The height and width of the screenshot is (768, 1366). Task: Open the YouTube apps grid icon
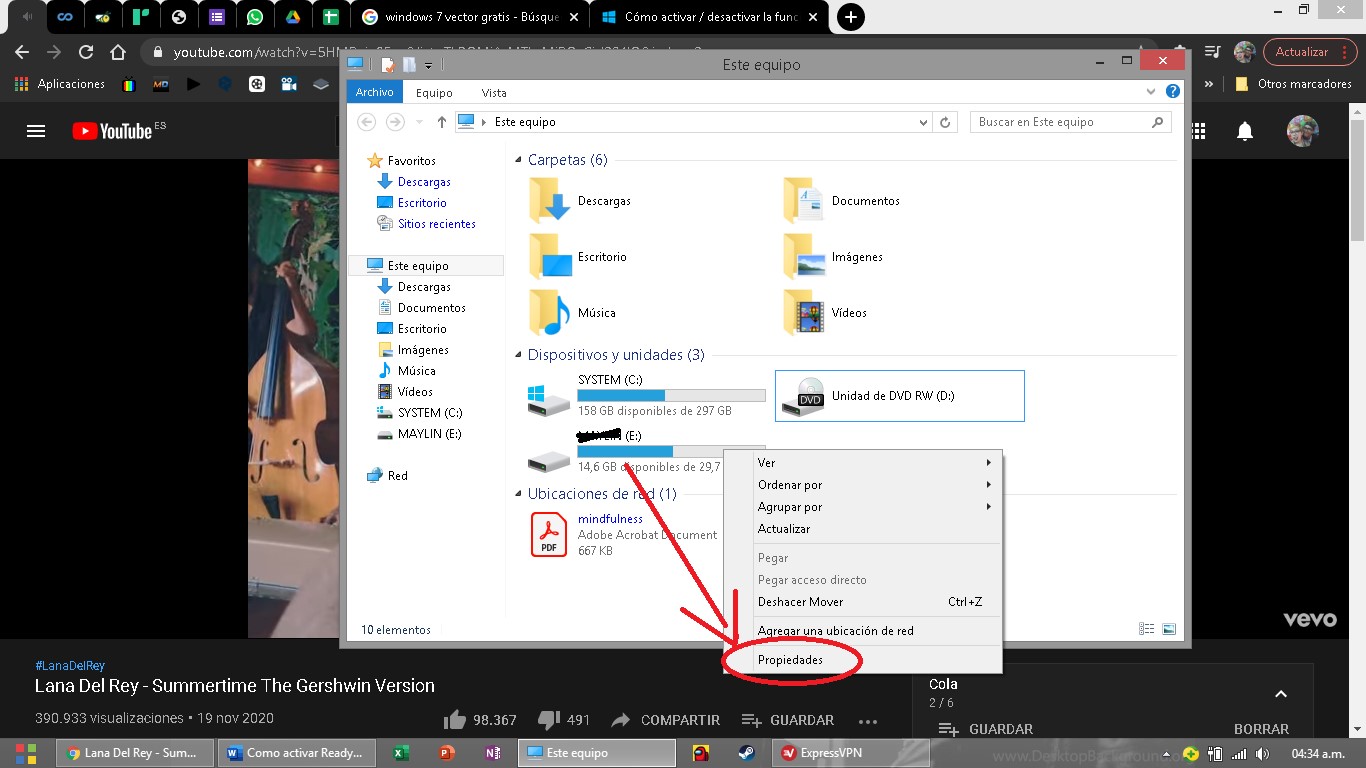(1198, 130)
